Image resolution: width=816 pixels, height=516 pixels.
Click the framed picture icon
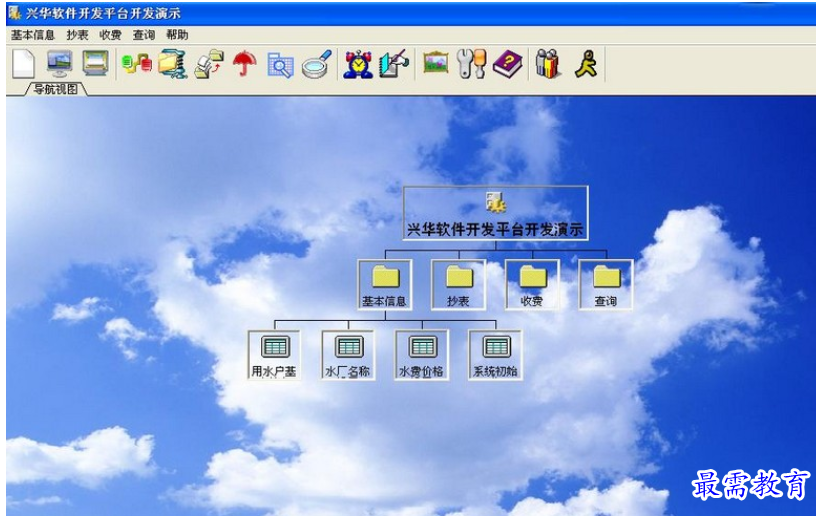436,62
